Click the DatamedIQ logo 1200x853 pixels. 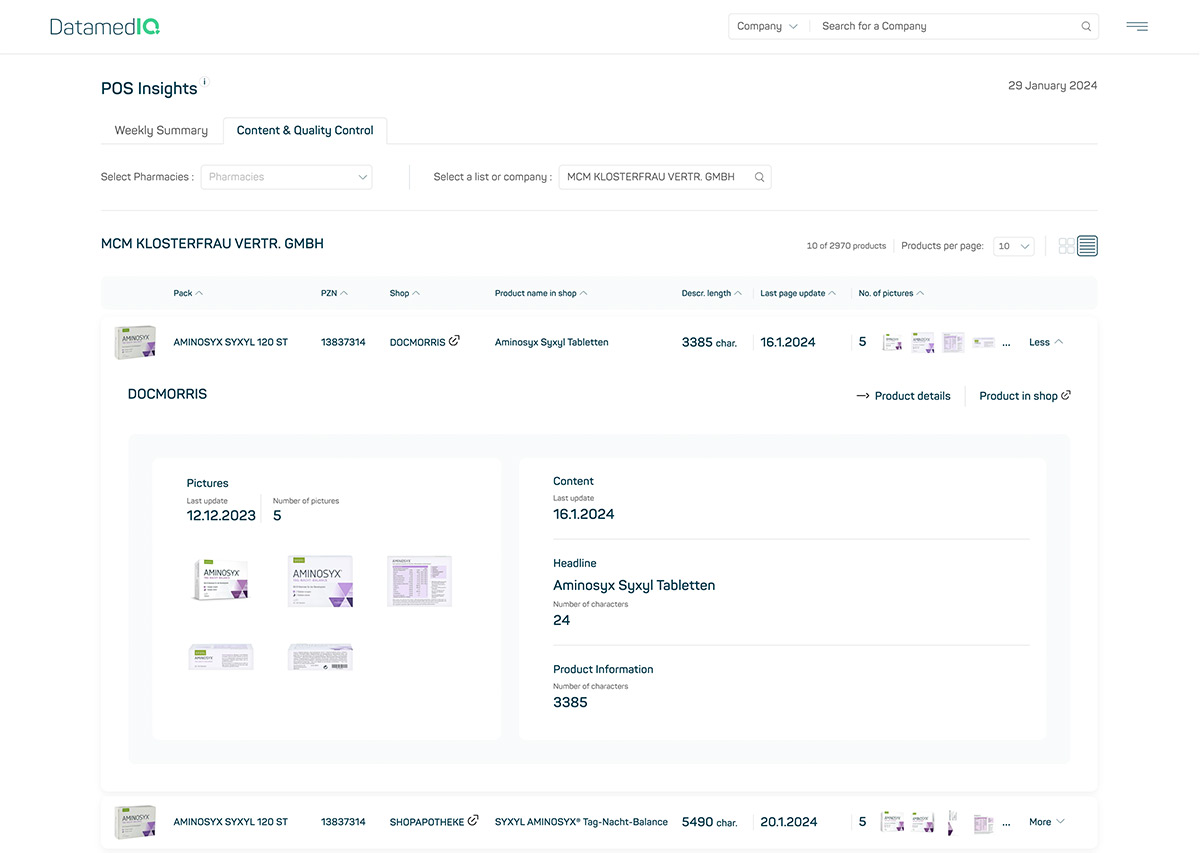[105, 27]
